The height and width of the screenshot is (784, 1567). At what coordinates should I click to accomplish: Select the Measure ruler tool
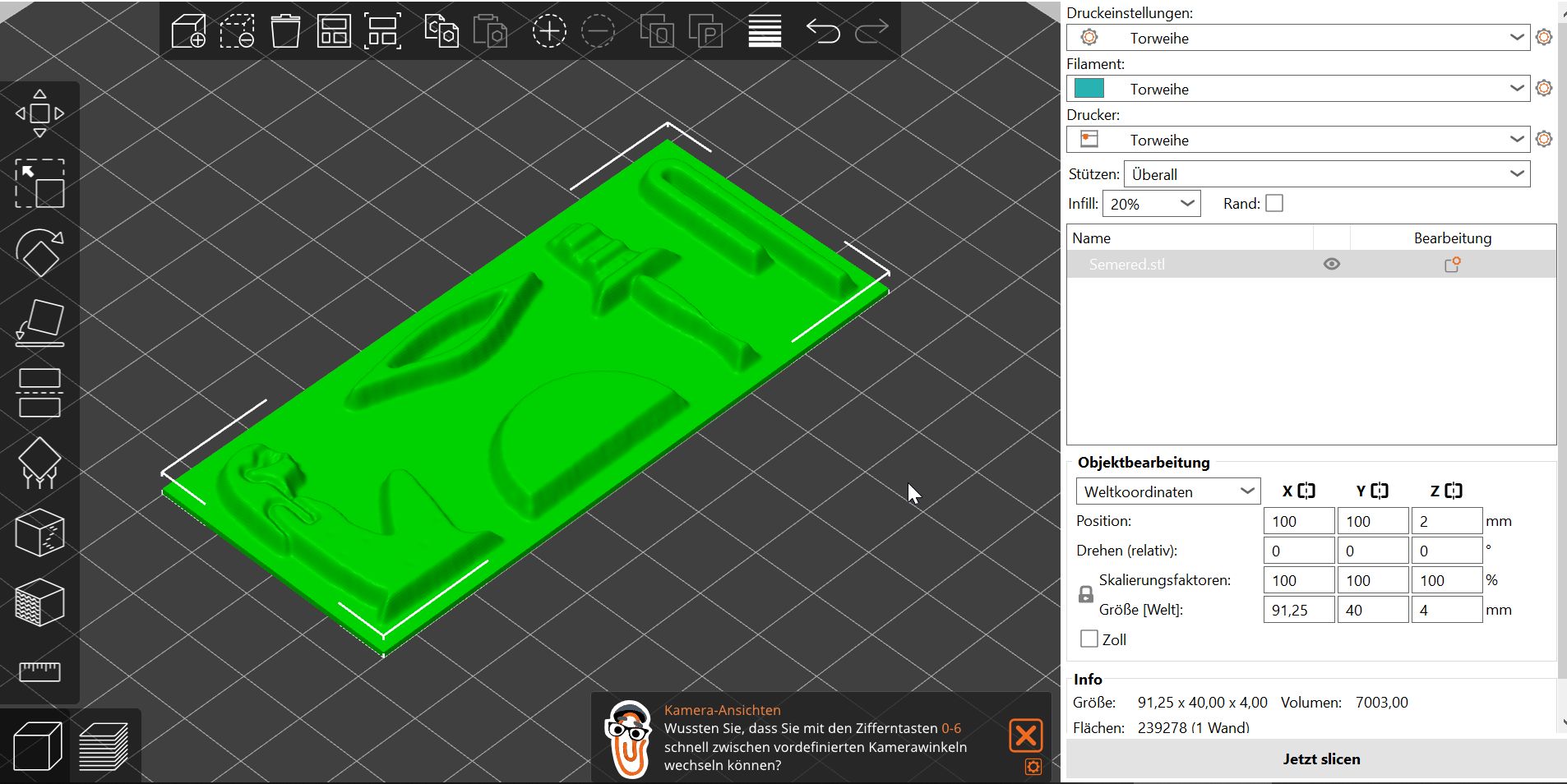pyautogui.click(x=39, y=672)
